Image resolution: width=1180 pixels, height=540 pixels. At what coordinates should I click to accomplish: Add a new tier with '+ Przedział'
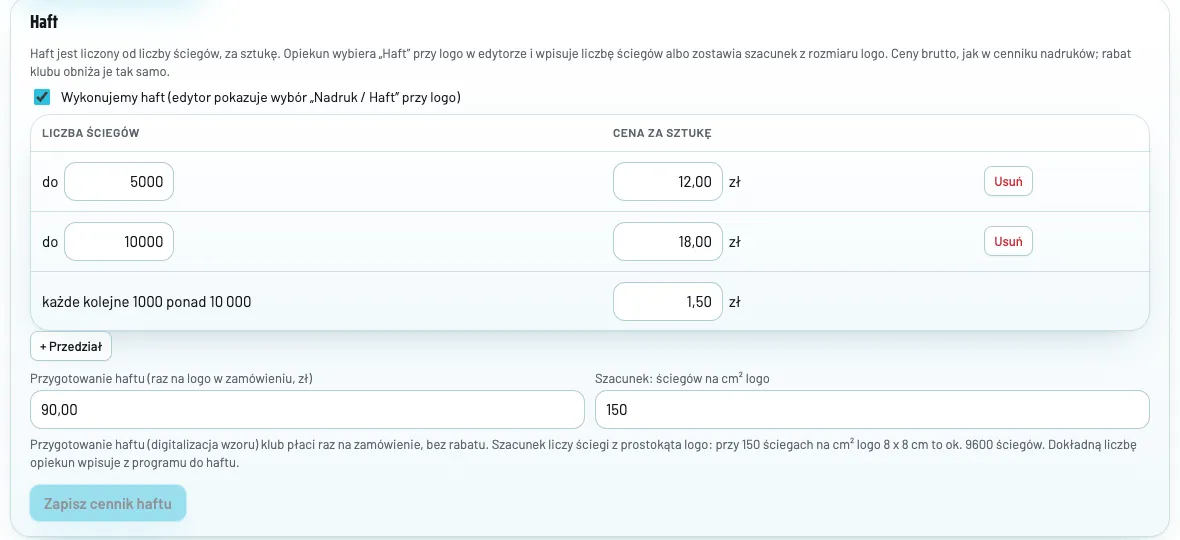pyautogui.click(x=71, y=347)
